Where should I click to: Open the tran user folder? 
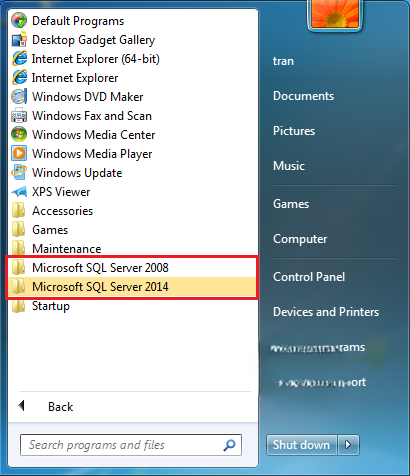point(283,61)
